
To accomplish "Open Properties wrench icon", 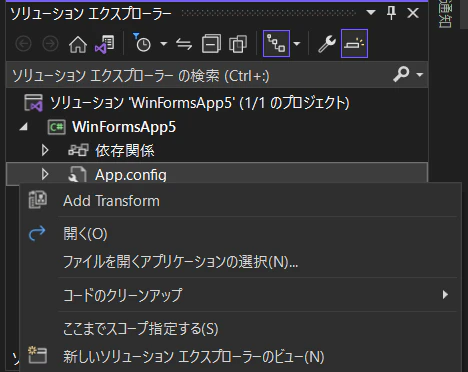I will [326, 44].
